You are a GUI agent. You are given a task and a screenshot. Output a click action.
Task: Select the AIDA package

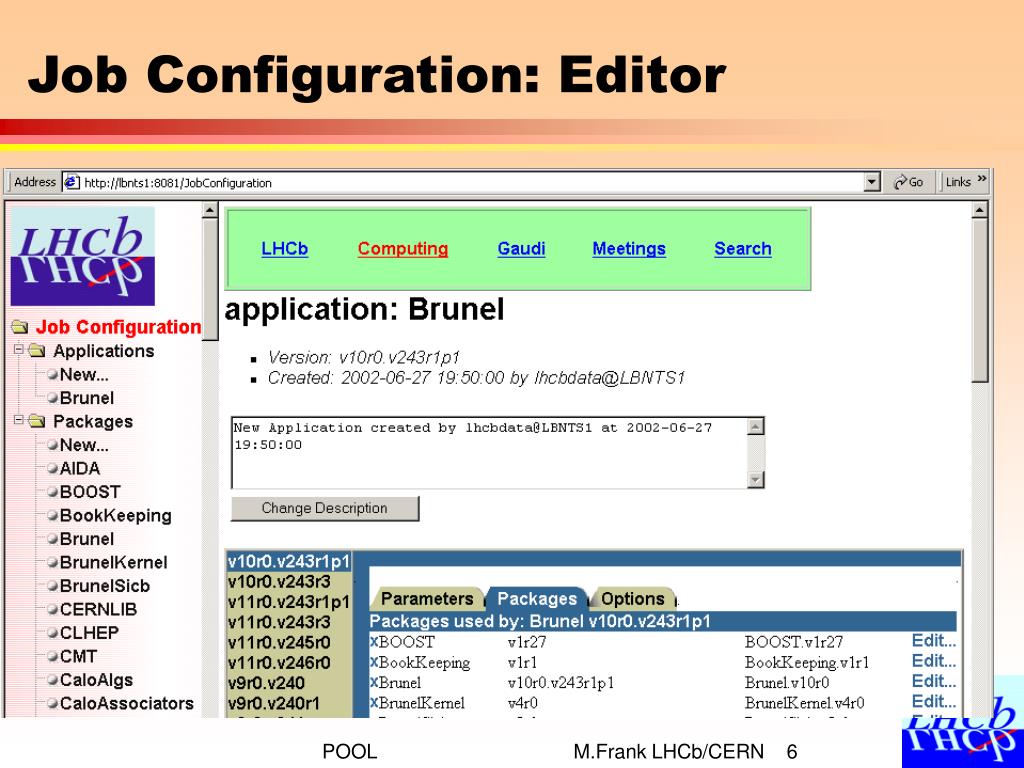click(80, 469)
